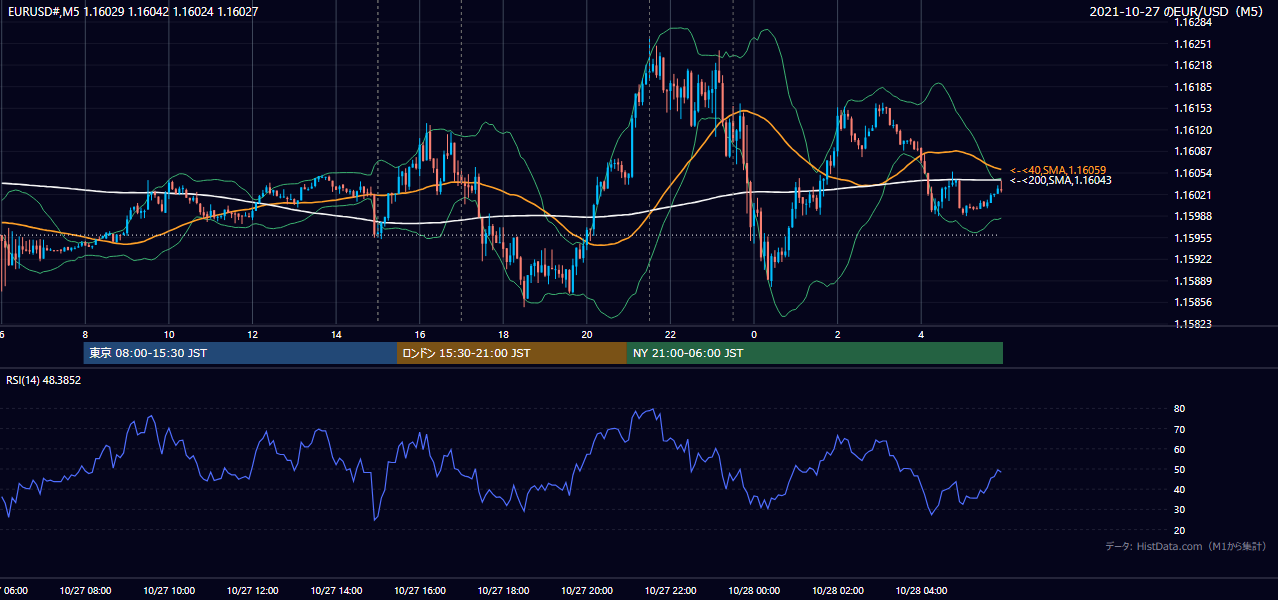Click RSI scale value 30
This screenshot has height=600, width=1278.
tap(1179, 510)
